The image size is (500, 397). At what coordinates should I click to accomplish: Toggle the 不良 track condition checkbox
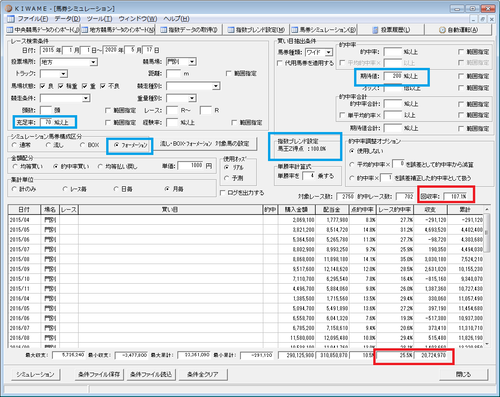click(103, 86)
